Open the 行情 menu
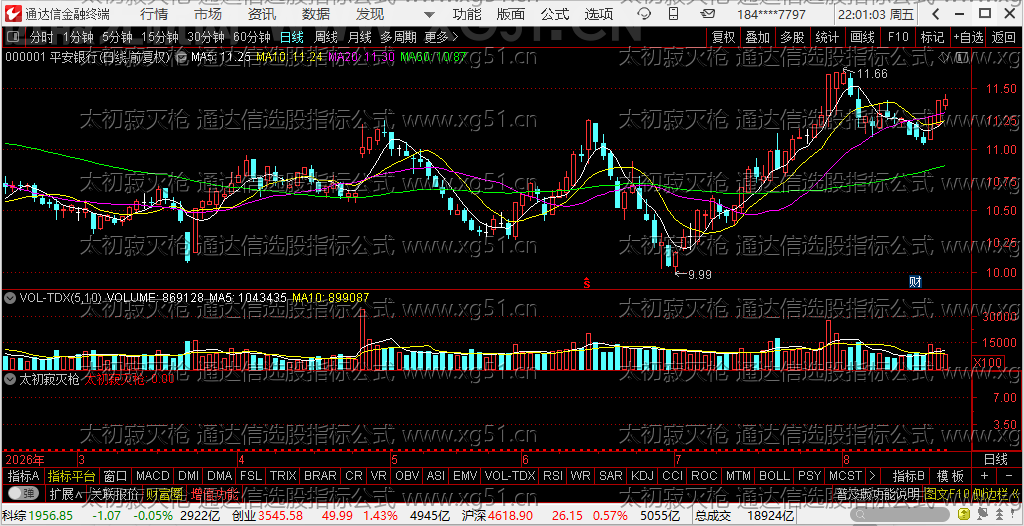The width and height of the screenshot is (1024, 526). click(x=153, y=14)
